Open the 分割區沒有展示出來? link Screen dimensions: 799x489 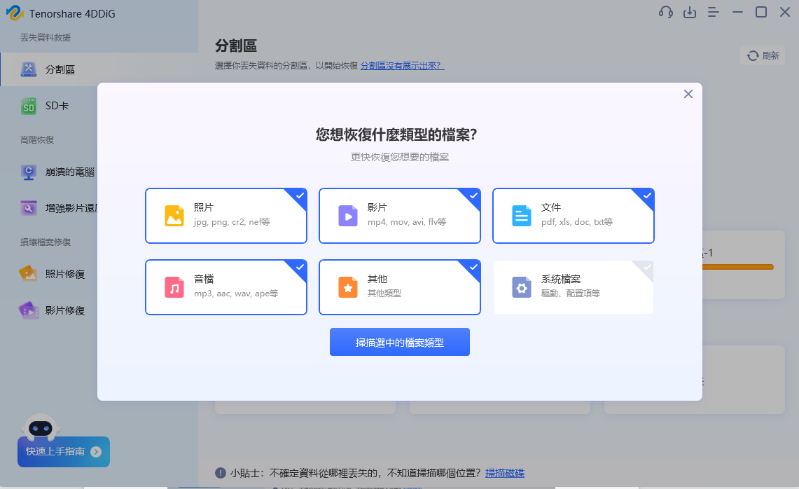(403, 66)
